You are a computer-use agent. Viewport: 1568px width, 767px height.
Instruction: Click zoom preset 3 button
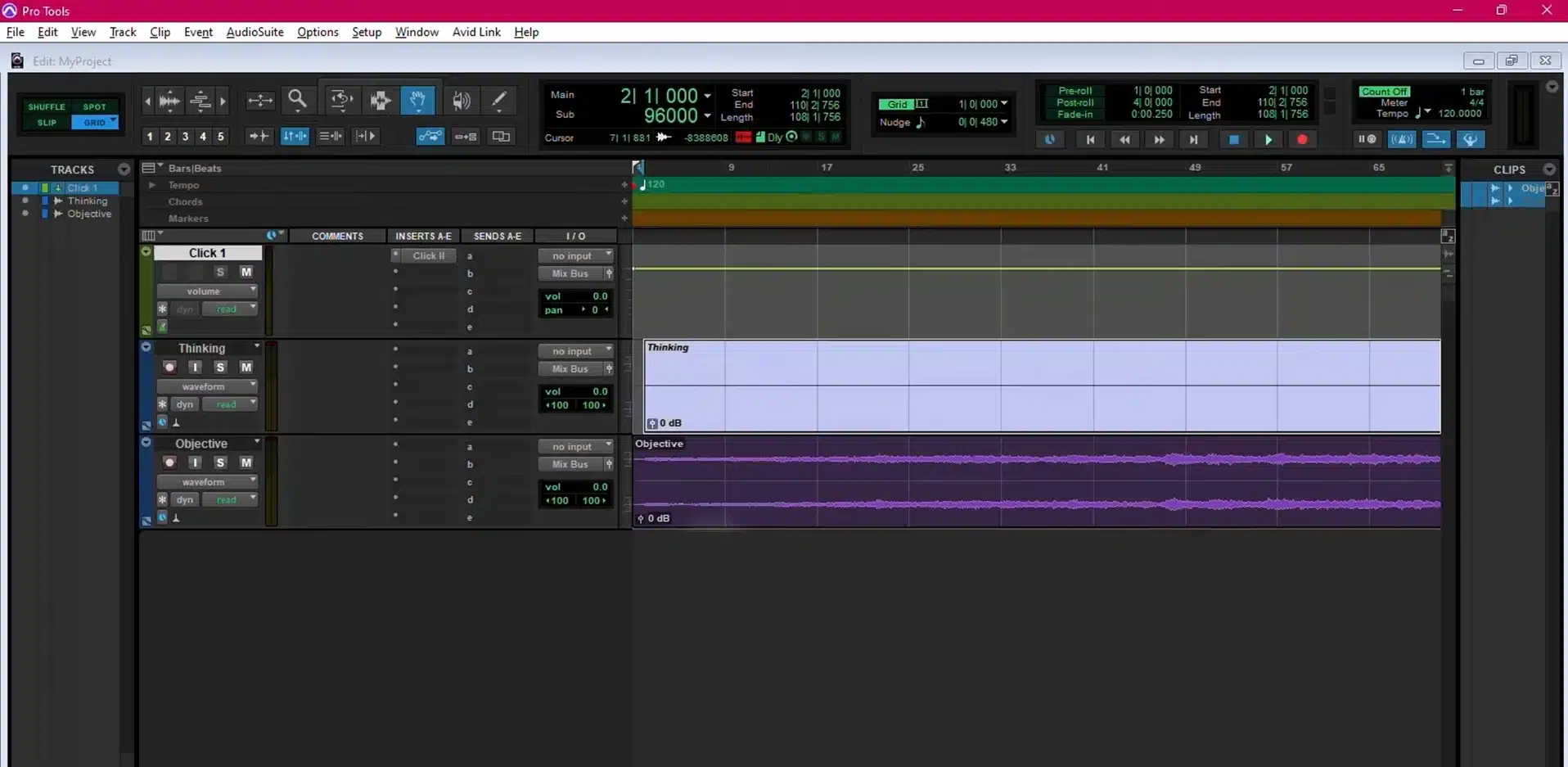185,137
